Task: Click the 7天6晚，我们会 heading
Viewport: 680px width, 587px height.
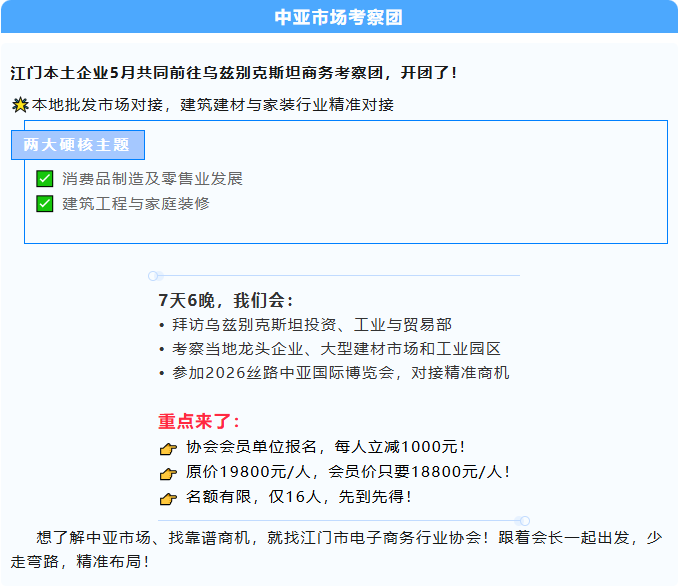Action: 226,300
